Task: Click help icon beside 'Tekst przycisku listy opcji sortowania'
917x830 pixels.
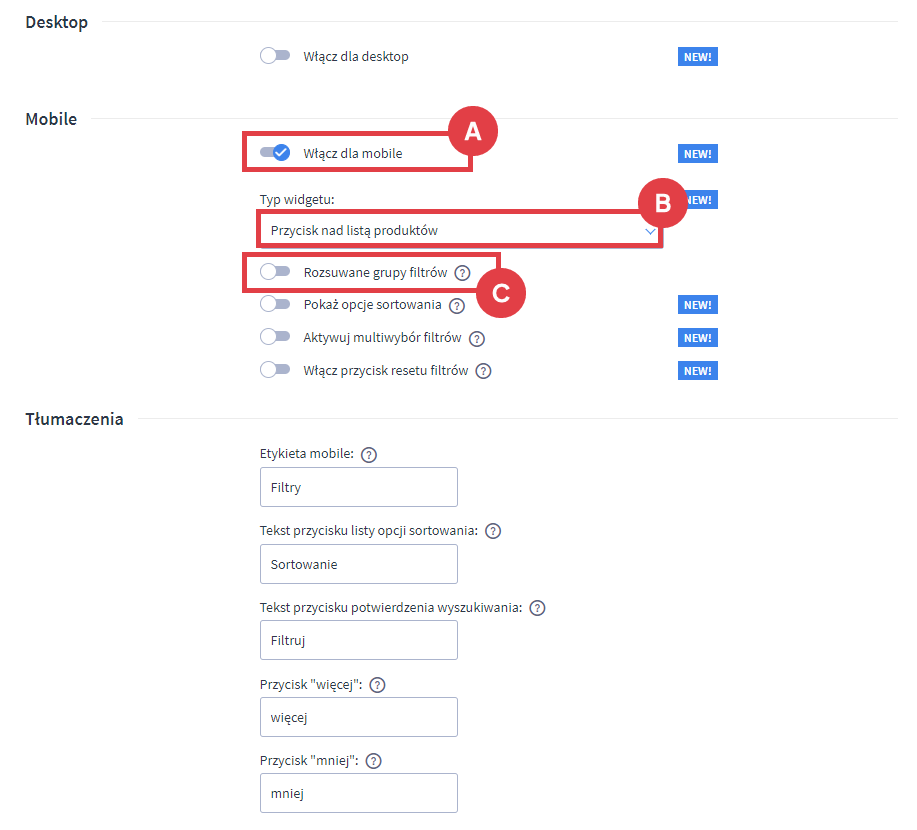Action: click(493, 531)
